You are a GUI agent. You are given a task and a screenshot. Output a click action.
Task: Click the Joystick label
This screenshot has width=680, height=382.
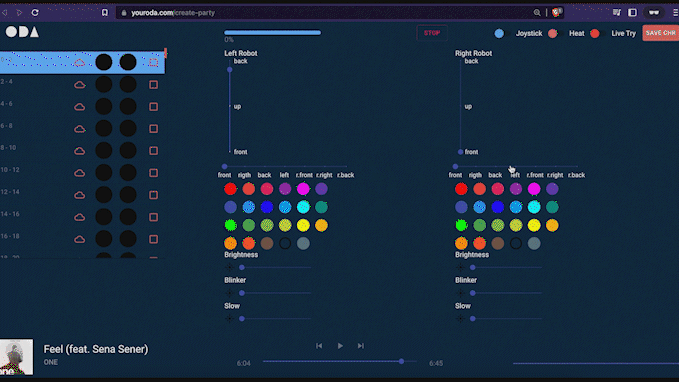click(529, 33)
